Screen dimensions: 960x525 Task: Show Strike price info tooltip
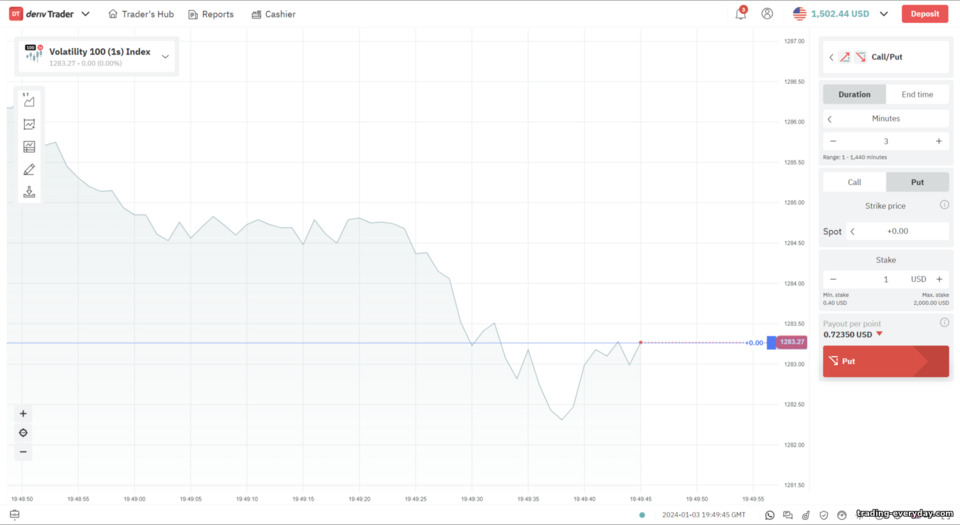click(x=944, y=205)
